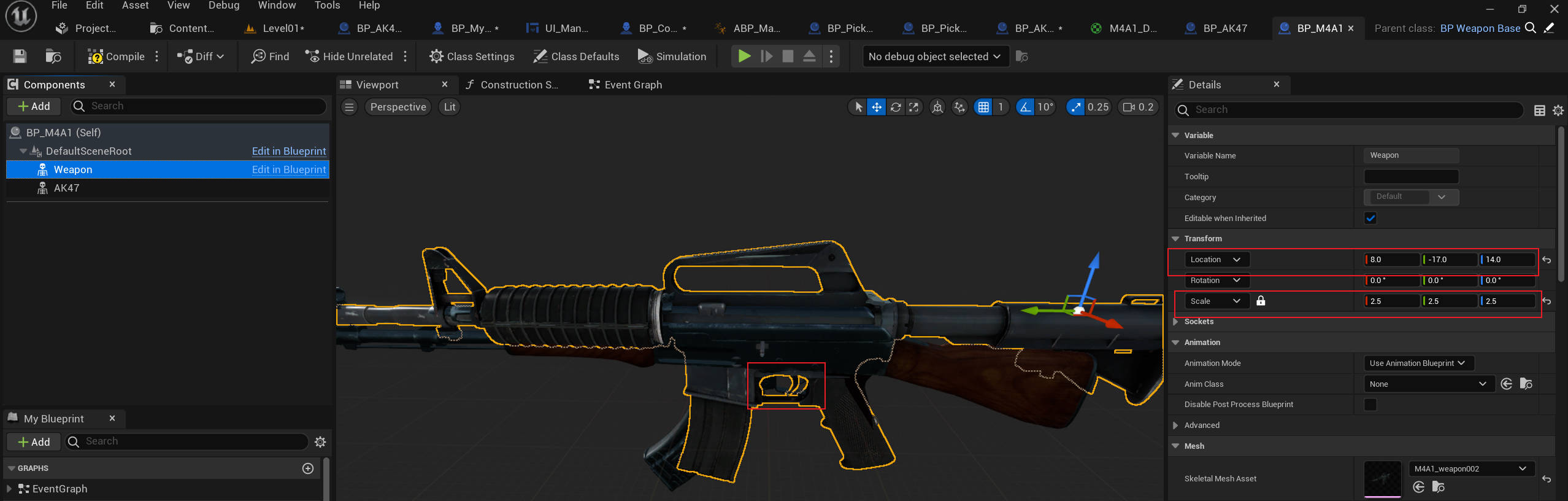Viewport: 1568px width, 501px height.
Task: Open the Diff dropdown
Action: [201, 56]
